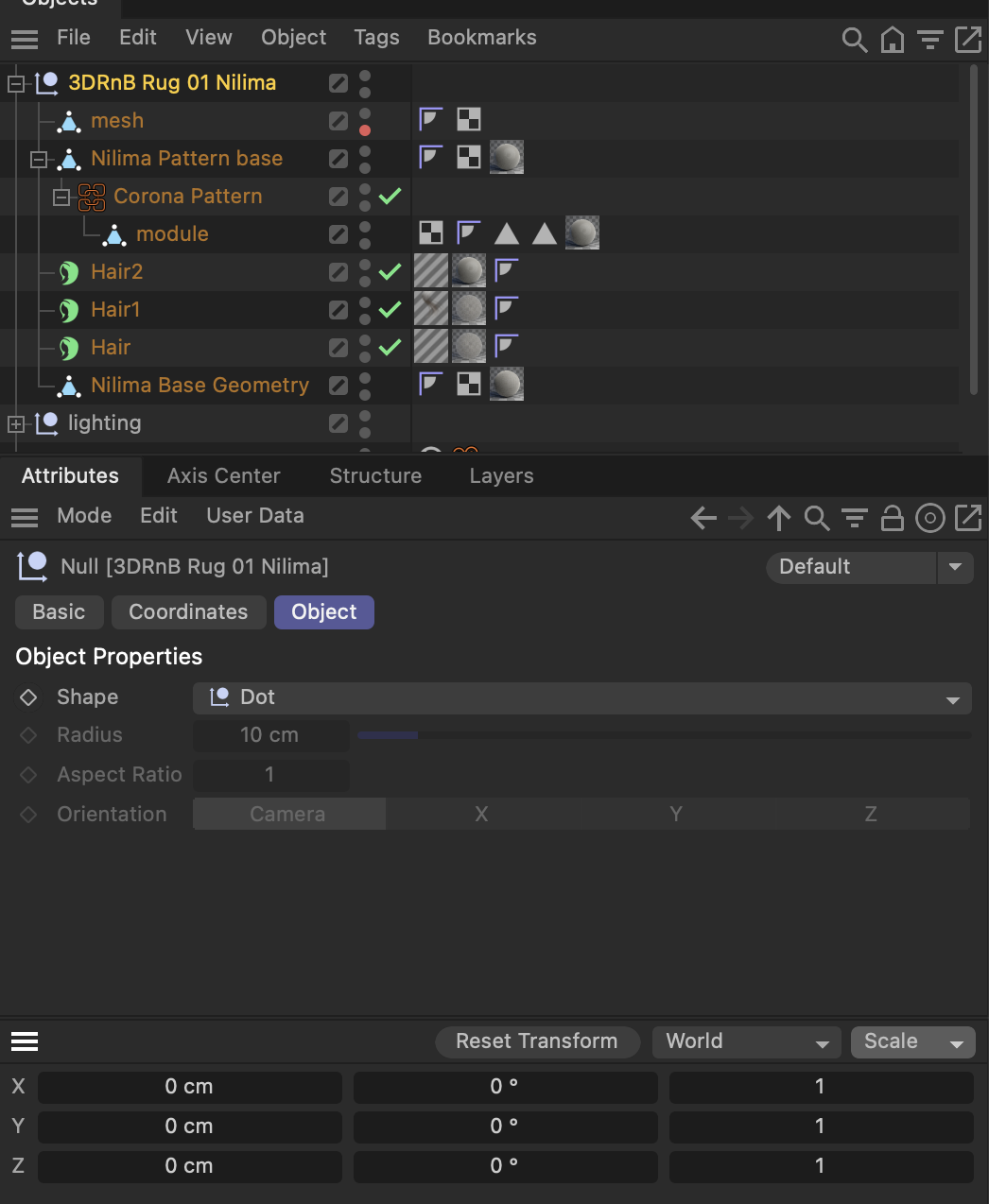Switch to the Axis Center tab
Viewport: 989px width, 1204px height.
(x=223, y=476)
